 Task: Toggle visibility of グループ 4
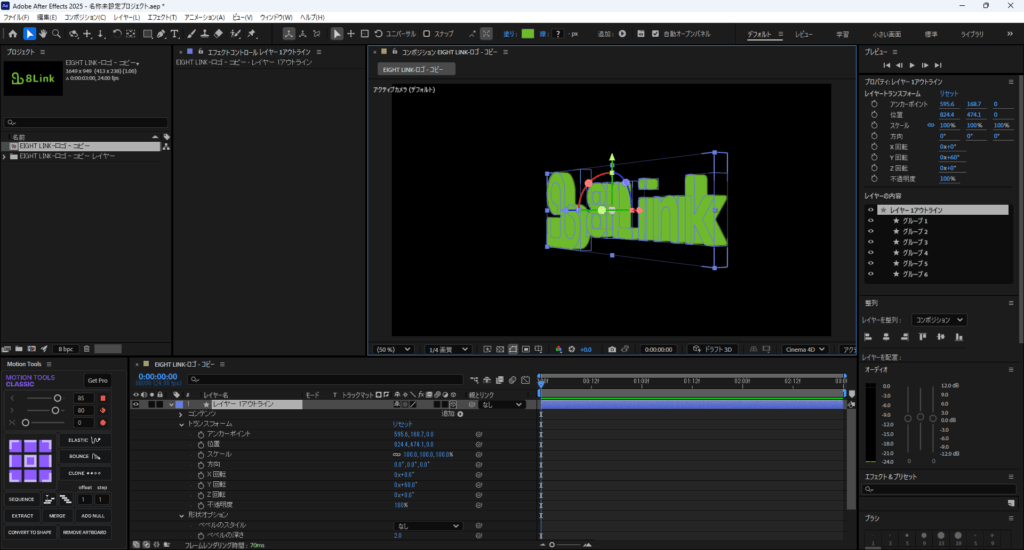[x=871, y=253]
